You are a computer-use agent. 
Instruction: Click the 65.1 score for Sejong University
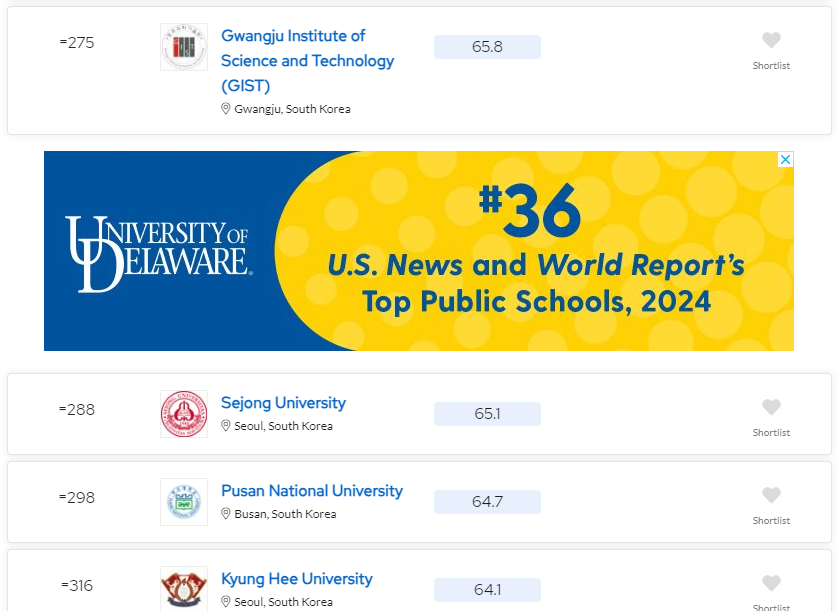(x=487, y=414)
